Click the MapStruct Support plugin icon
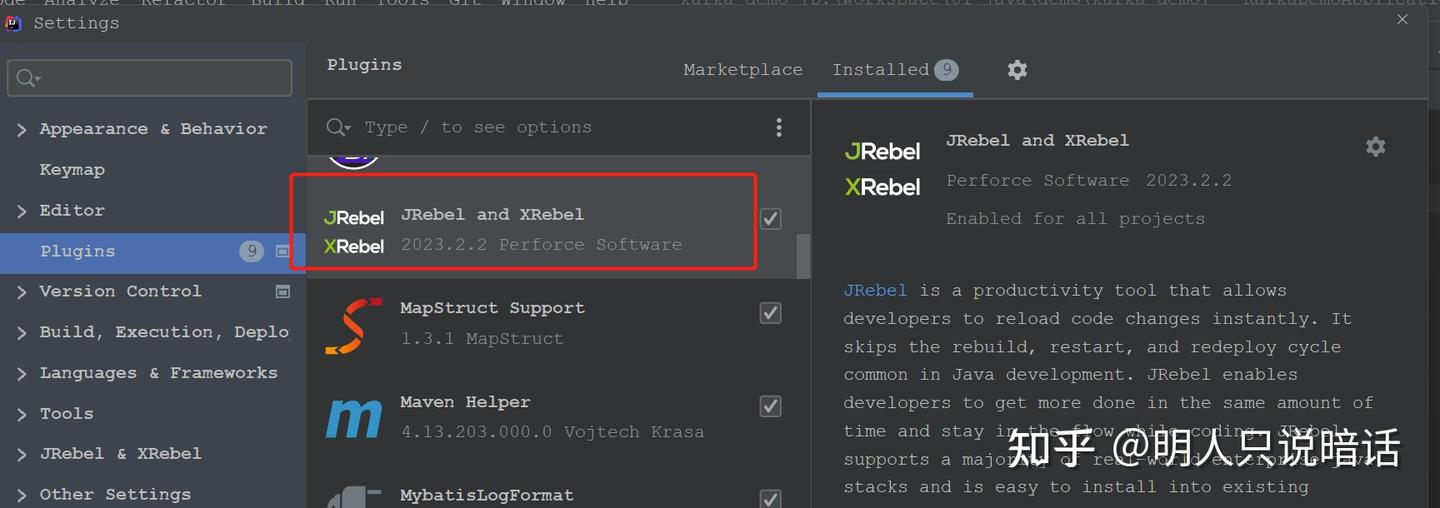This screenshot has height=508, width=1440. (x=354, y=325)
